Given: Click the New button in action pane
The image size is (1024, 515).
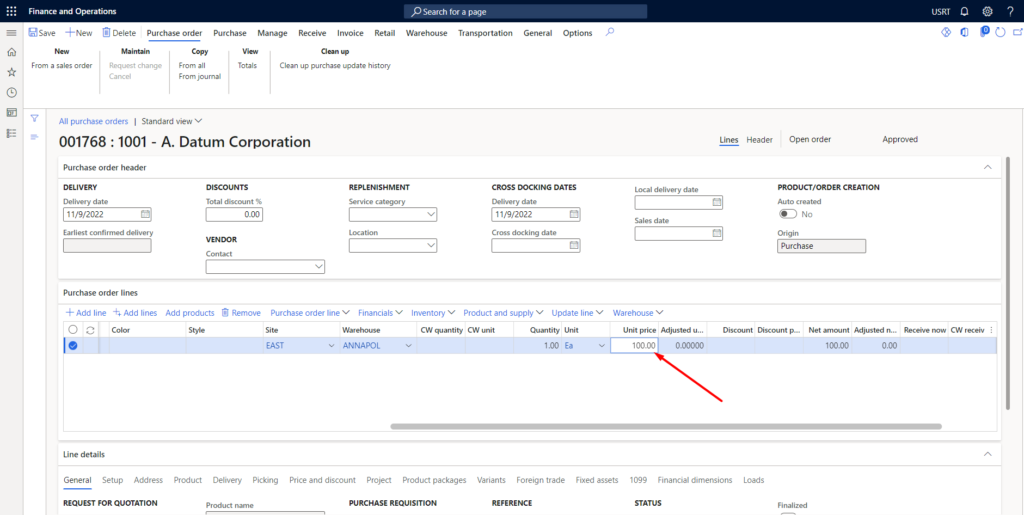Looking at the screenshot, I should pyautogui.click(x=79, y=33).
